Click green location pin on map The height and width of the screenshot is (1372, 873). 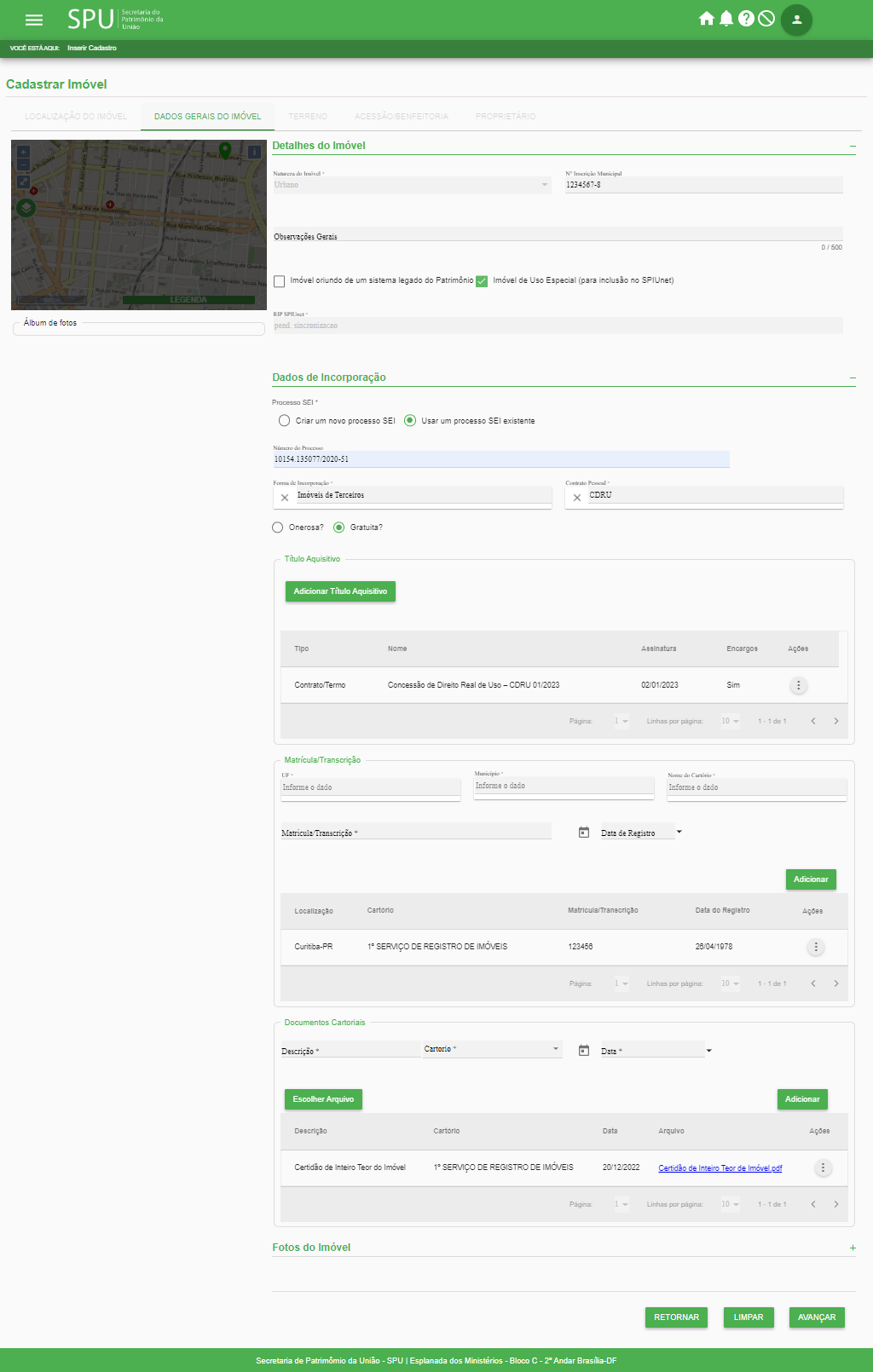pyautogui.click(x=225, y=150)
